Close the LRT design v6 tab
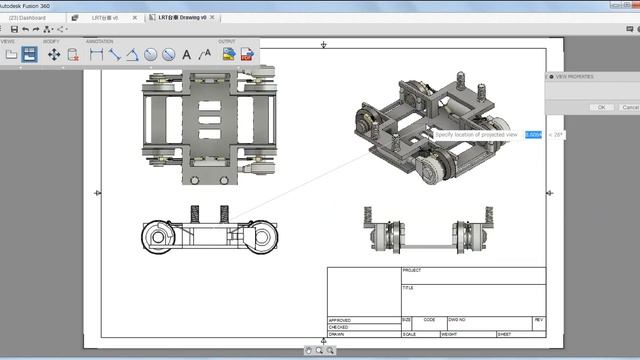Image resolution: width=640 pixels, height=360 pixels. point(135,18)
